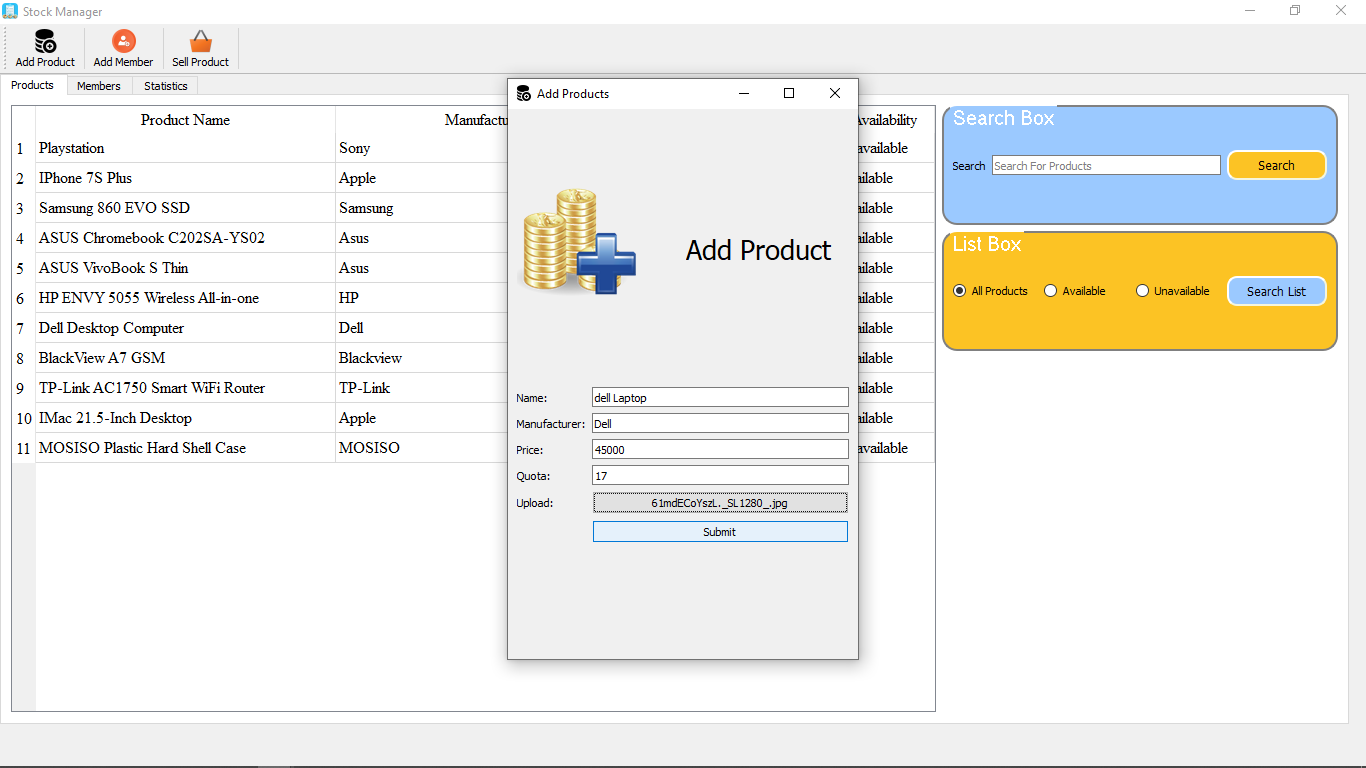Click the Add Products dialog title icon

click(x=523, y=93)
